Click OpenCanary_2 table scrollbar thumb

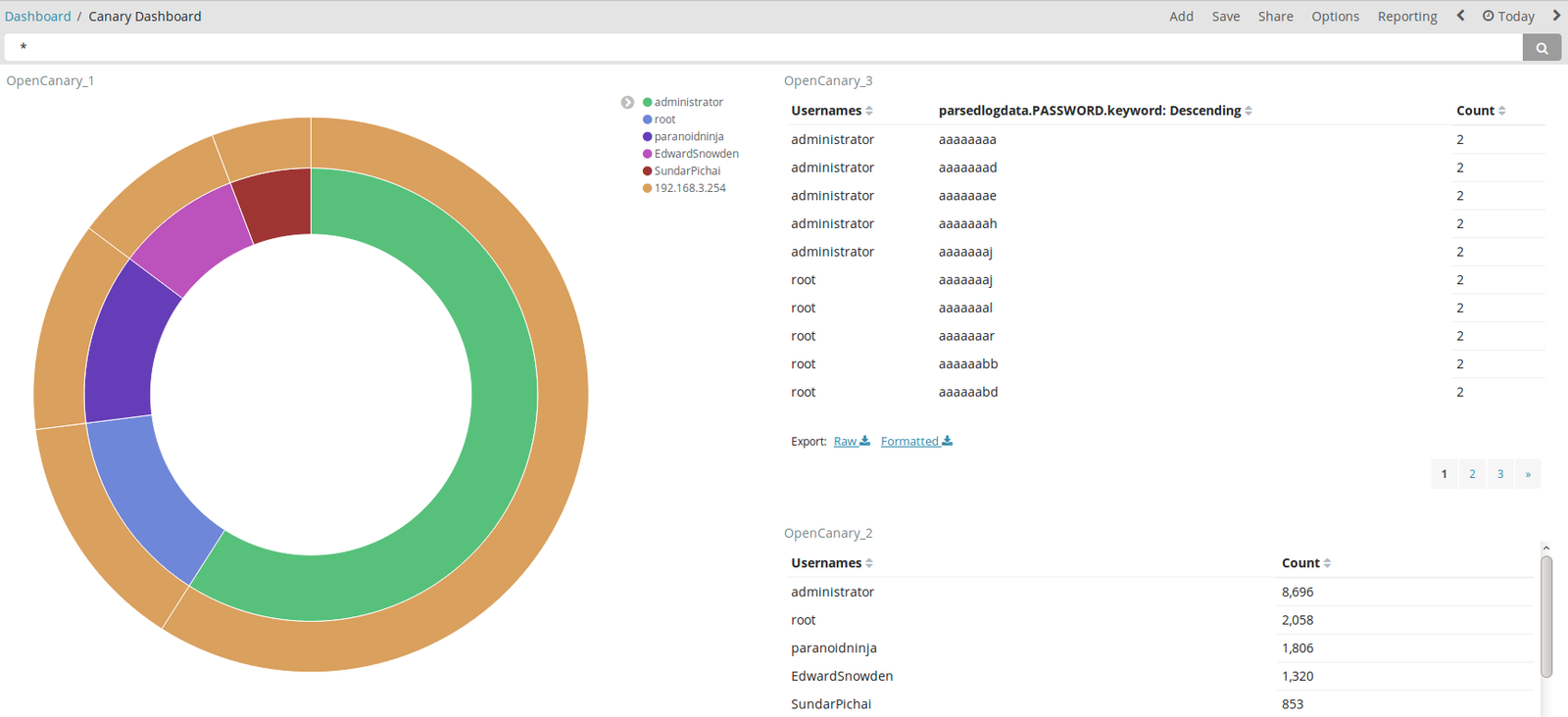click(1546, 616)
